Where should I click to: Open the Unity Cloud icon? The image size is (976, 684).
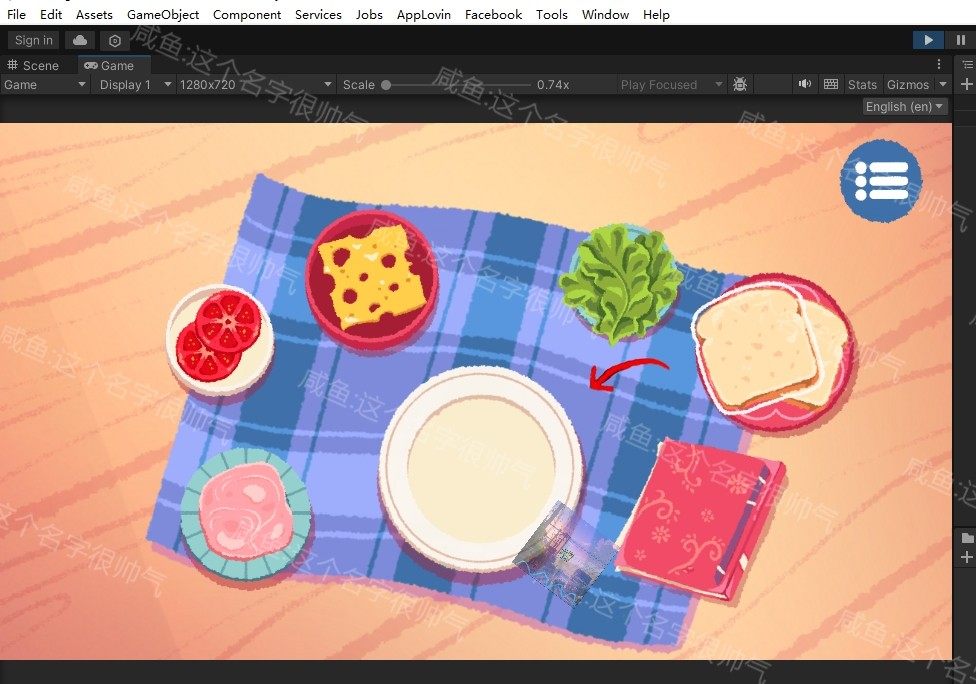coord(80,40)
